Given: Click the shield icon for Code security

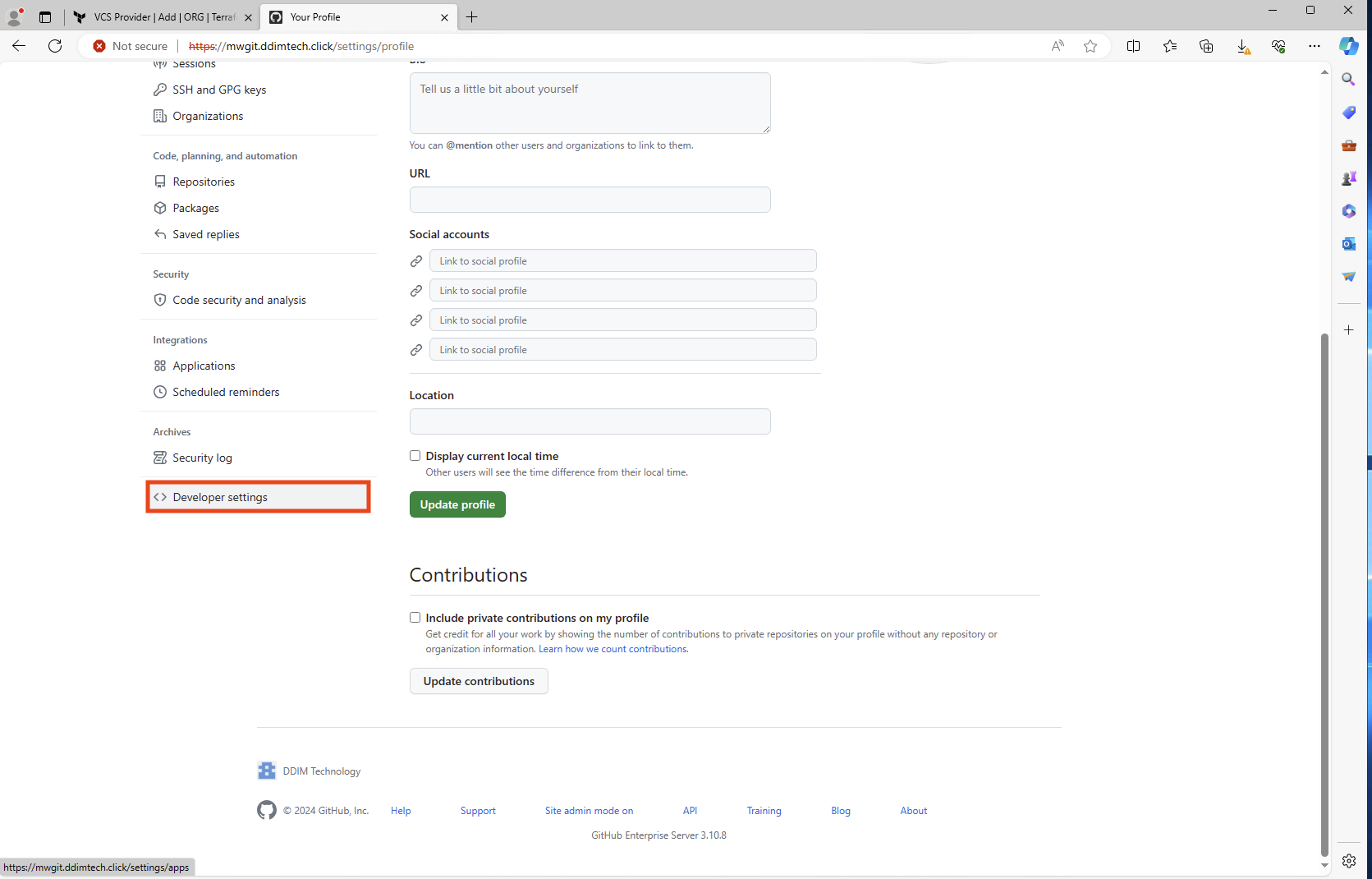Looking at the screenshot, I should [x=160, y=300].
